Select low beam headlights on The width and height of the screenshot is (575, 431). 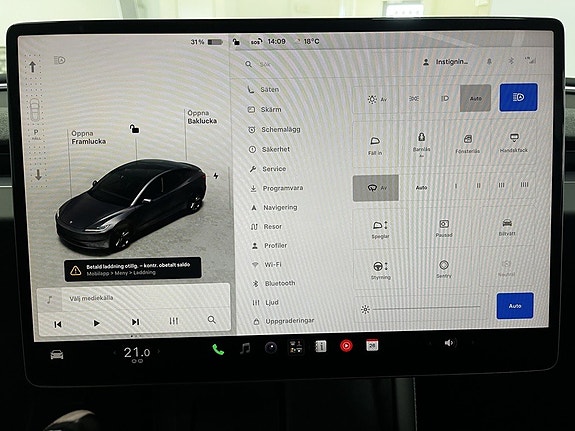pyautogui.click(x=444, y=98)
